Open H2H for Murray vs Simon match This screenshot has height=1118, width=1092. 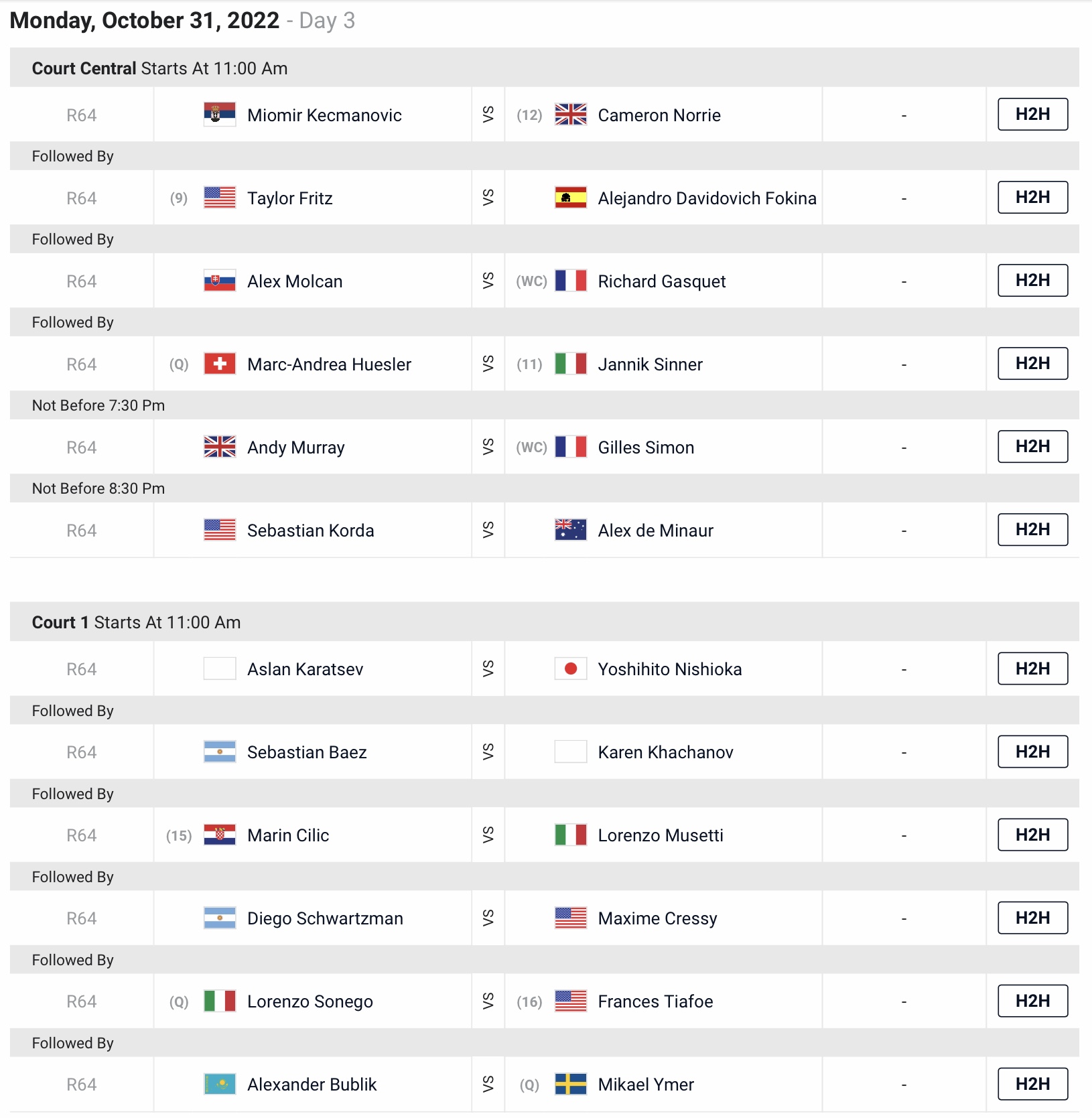click(x=1032, y=446)
